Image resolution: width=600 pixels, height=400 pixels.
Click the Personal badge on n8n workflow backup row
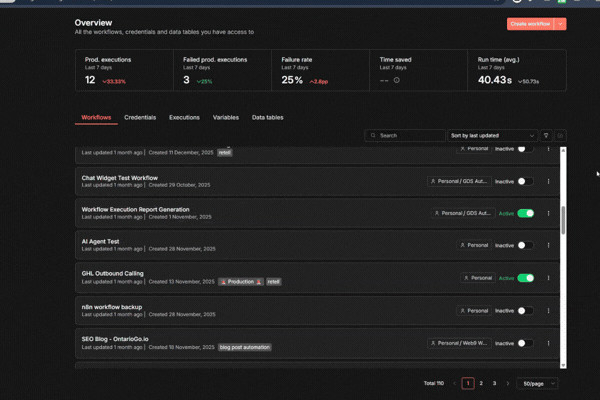[474, 311]
